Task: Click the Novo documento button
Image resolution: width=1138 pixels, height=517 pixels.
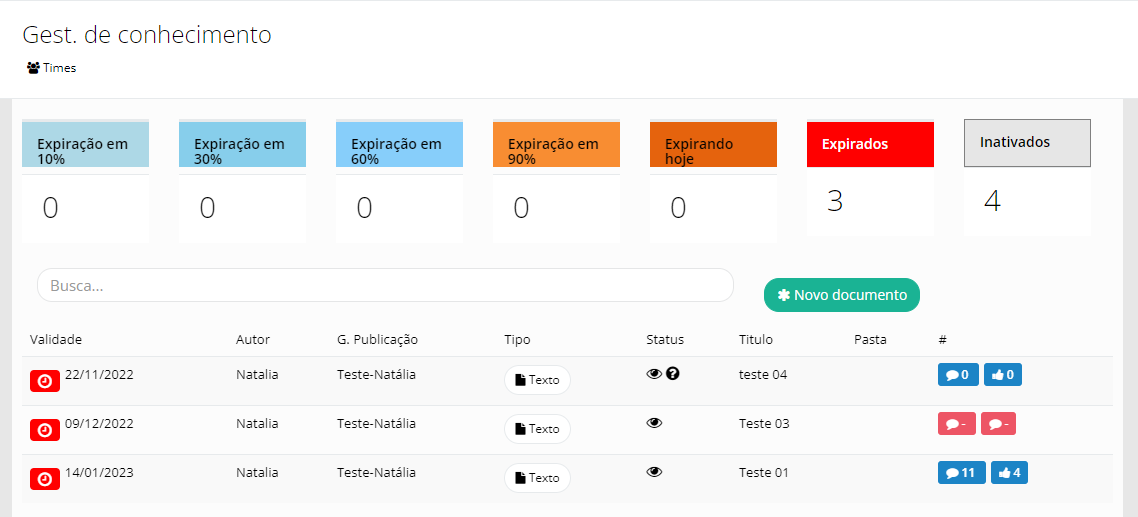Action: tap(841, 295)
